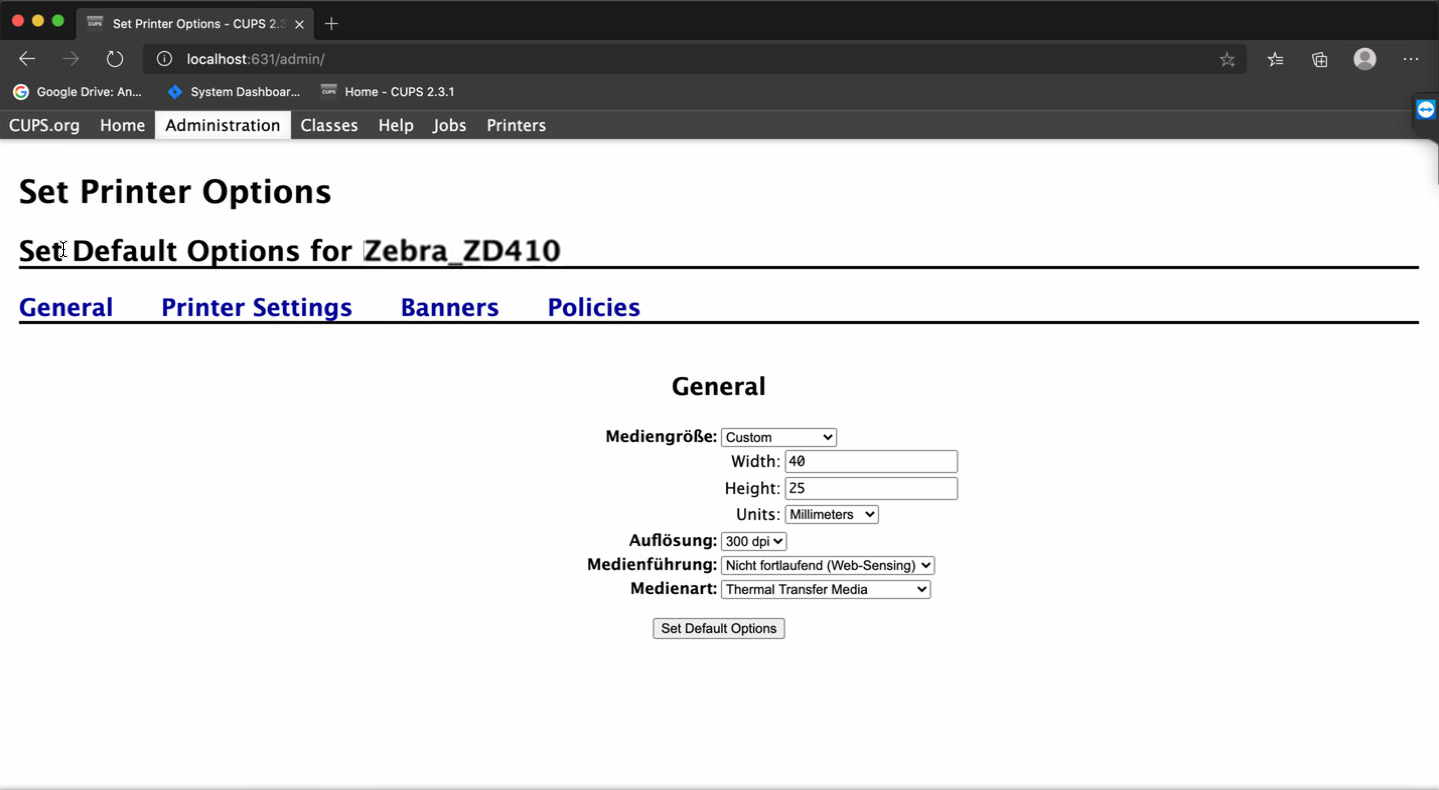Open a new browser tab
This screenshot has height=790, width=1439.
click(332, 23)
